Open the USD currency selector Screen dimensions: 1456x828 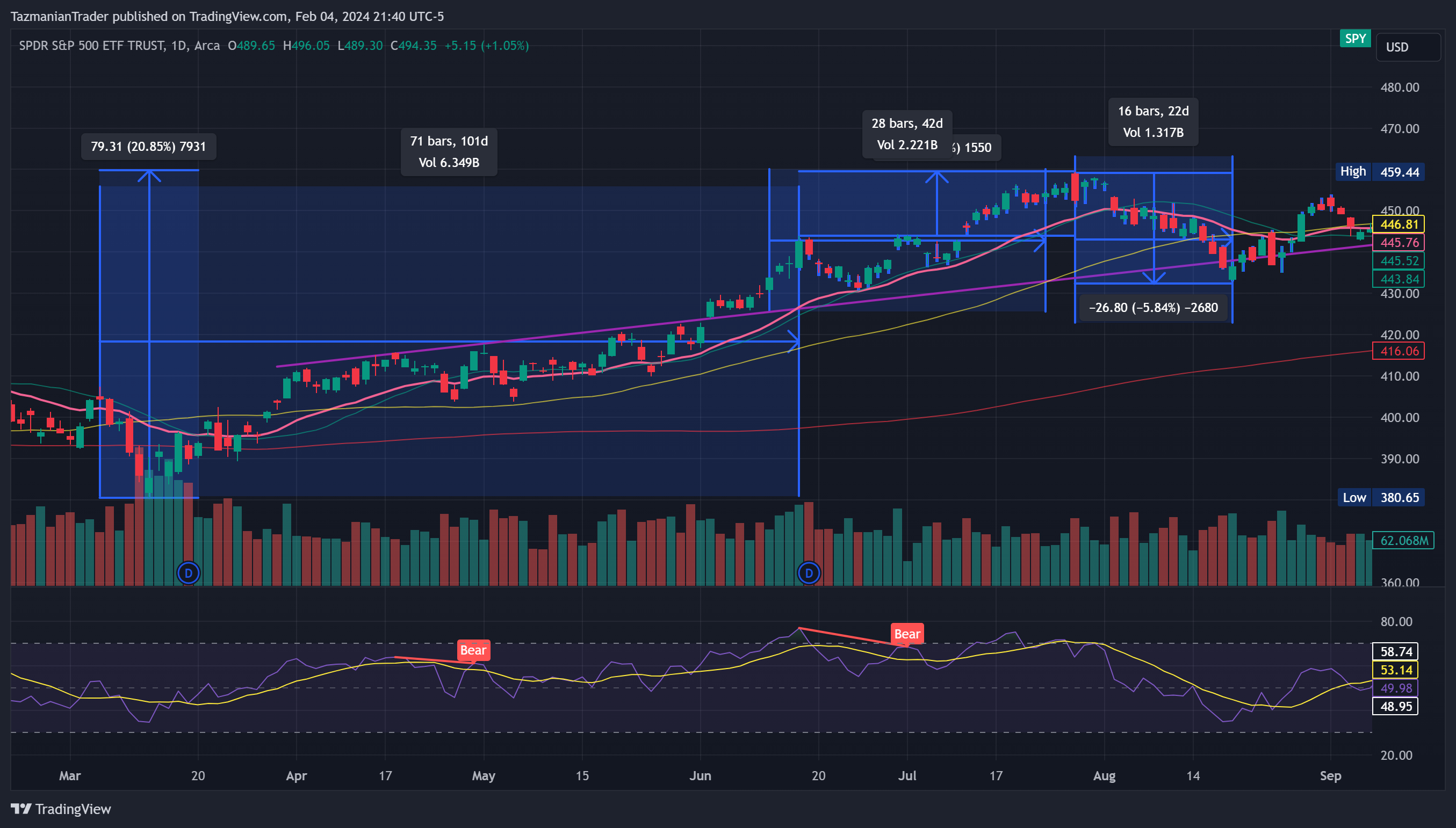pyautogui.click(x=1408, y=47)
